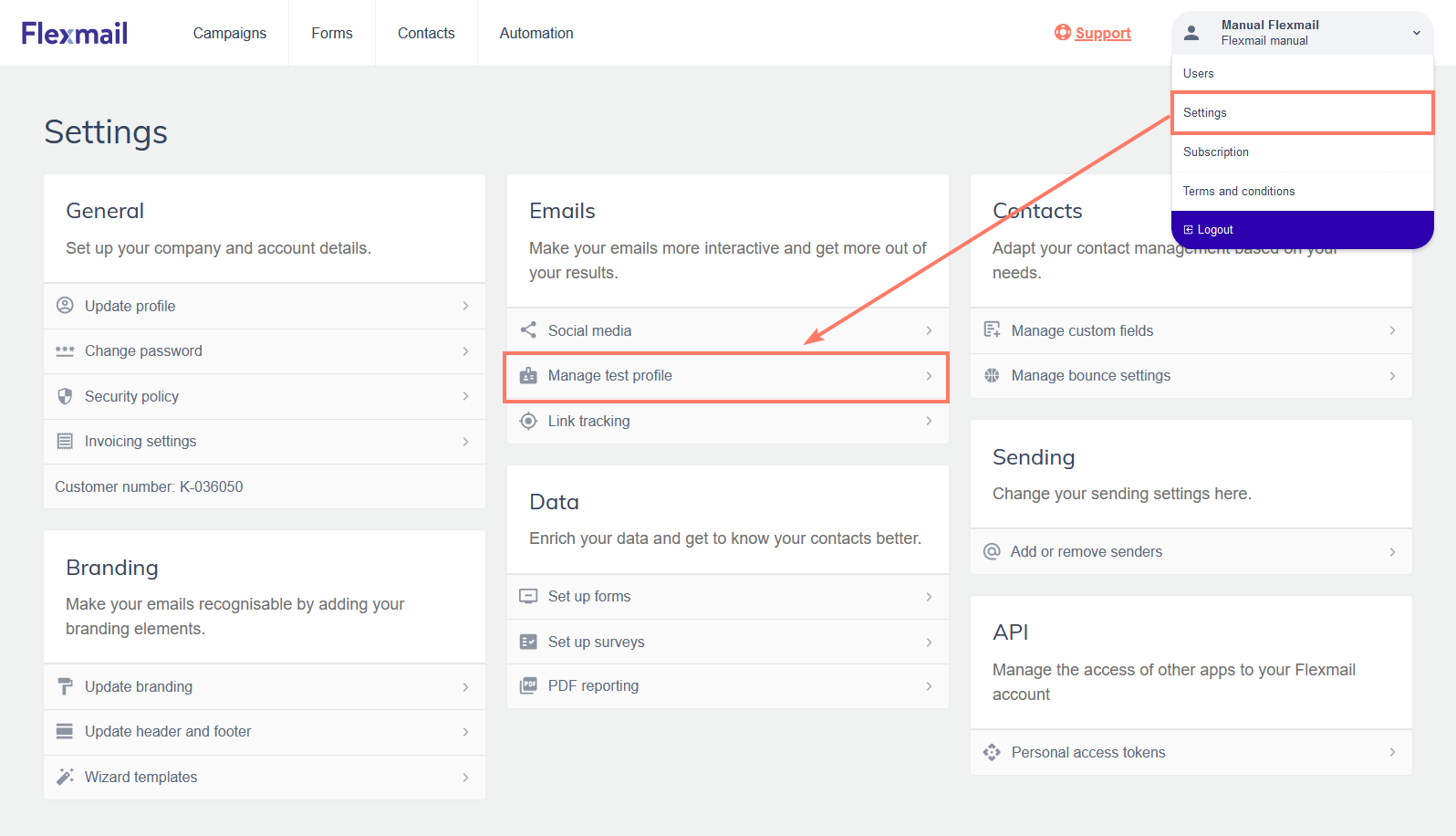Open the Contacts menu
This screenshot has height=836, width=1456.
pyautogui.click(x=426, y=33)
